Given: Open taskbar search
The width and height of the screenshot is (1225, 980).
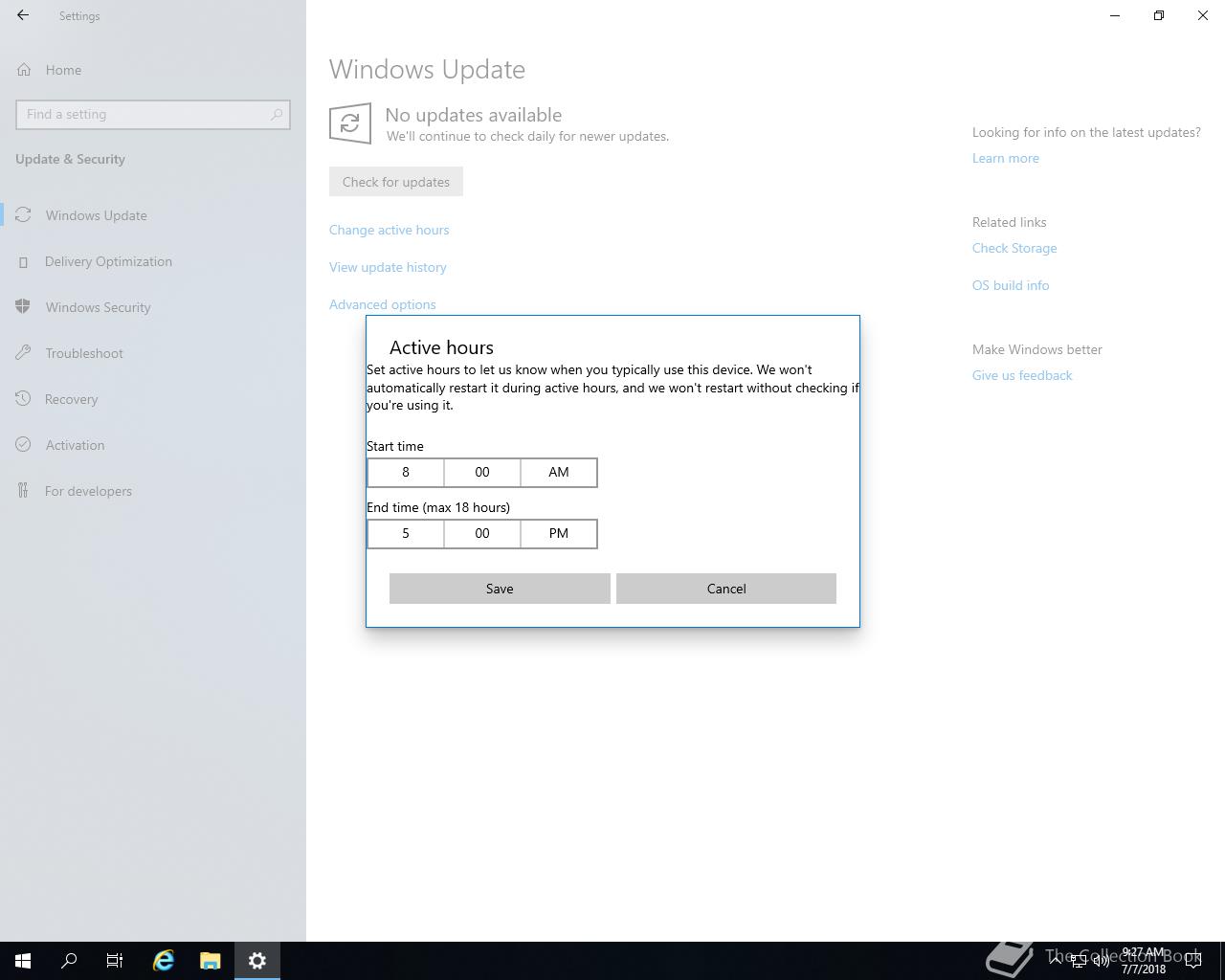Looking at the screenshot, I should pyautogui.click(x=69, y=961).
